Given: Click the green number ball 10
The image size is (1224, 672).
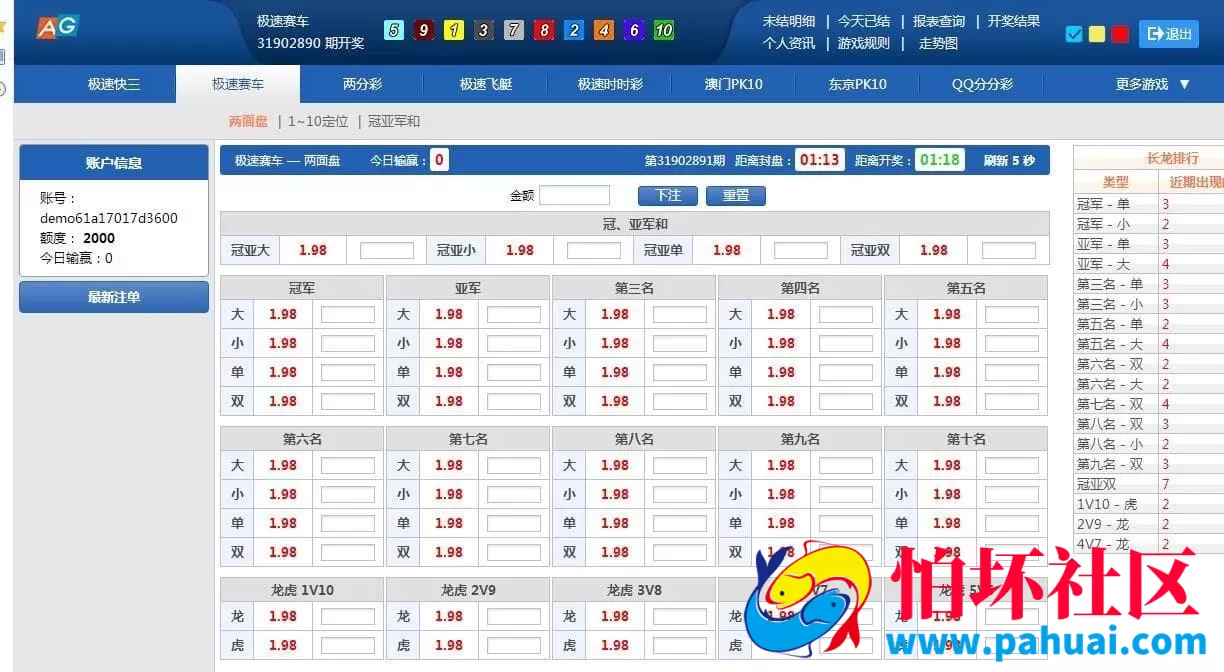Looking at the screenshot, I should (x=664, y=30).
